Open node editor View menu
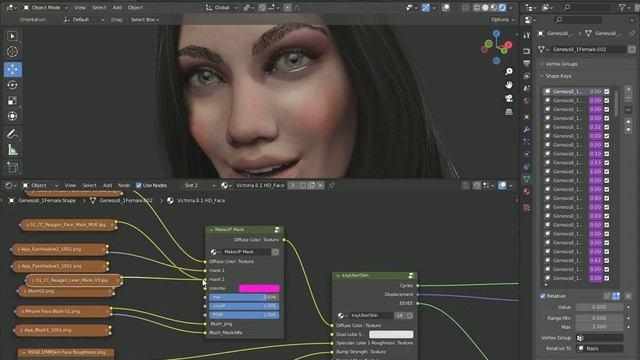The height and width of the screenshot is (360, 640). 70,185
